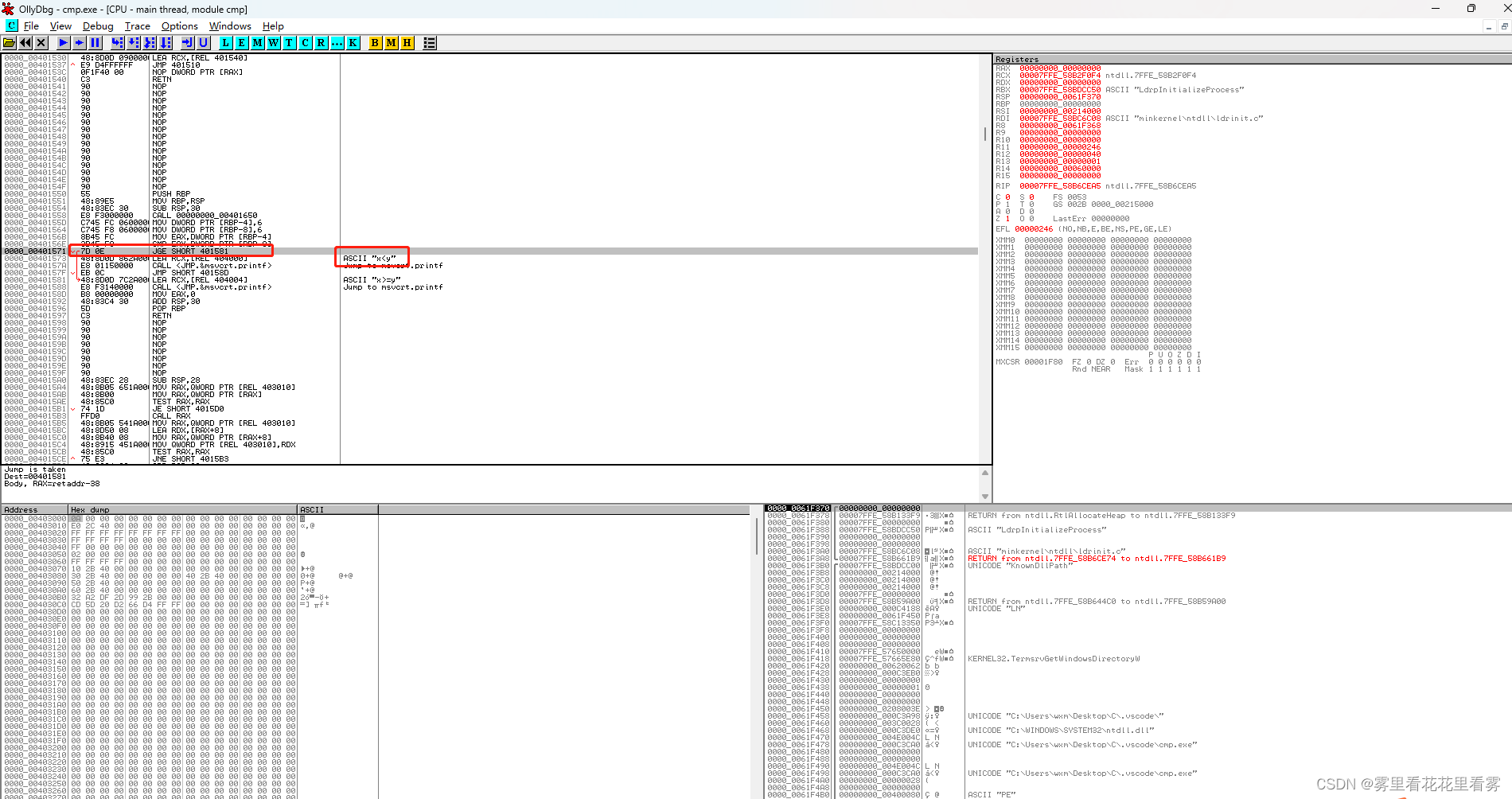This screenshot has width=1512, height=799.
Task: Restart the debugged program with the rewind icon
Action: click(25, 43)
